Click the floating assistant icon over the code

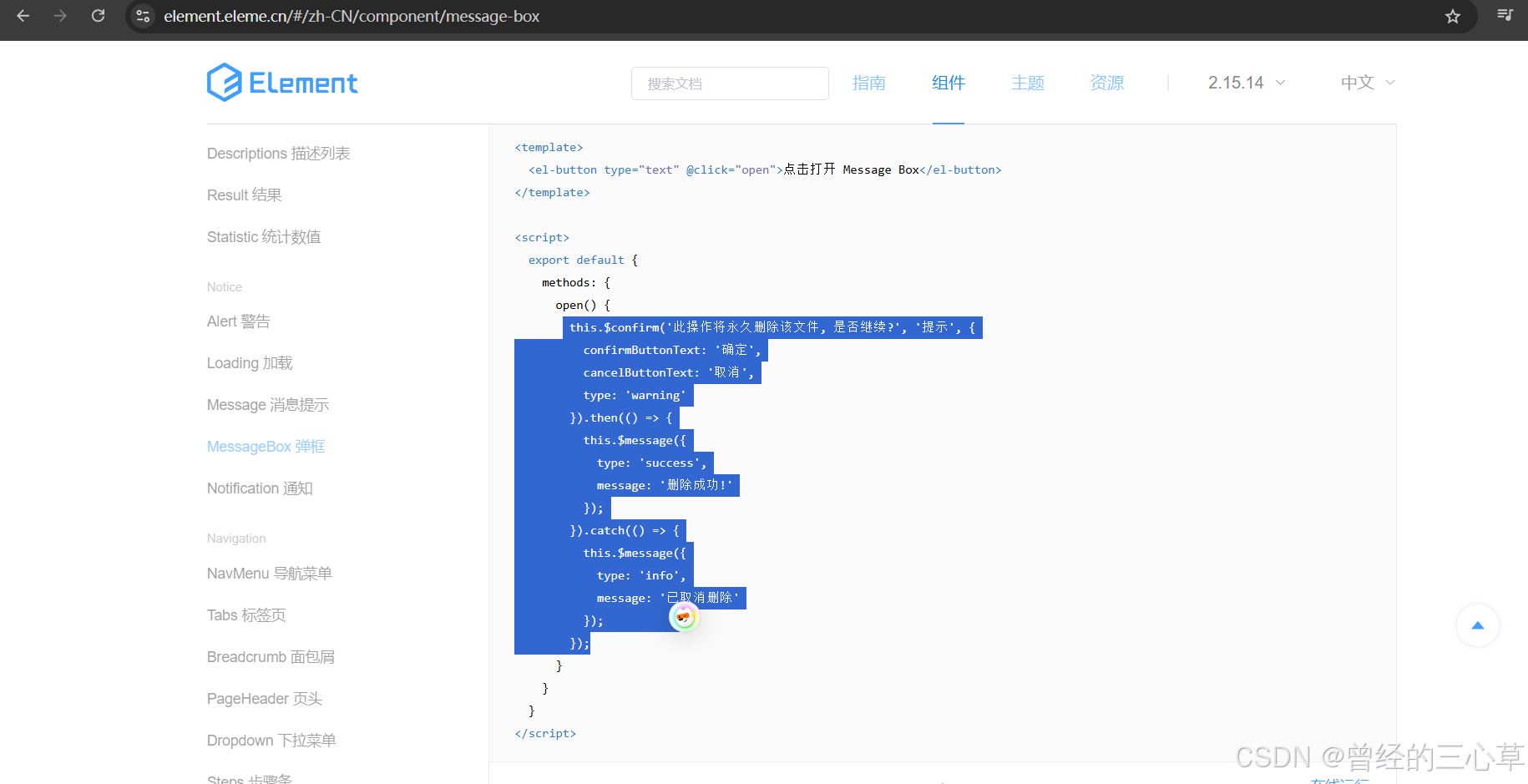[x=684, y=617]
